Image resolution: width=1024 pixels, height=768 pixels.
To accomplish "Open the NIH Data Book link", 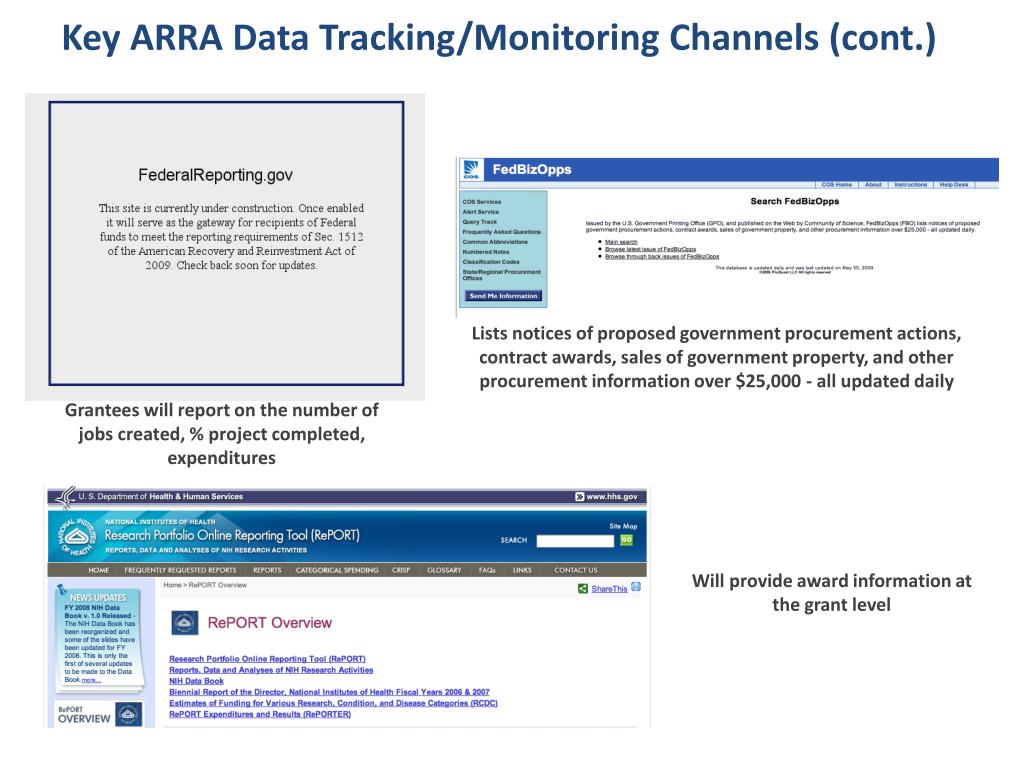I will [x=196, y=681].
